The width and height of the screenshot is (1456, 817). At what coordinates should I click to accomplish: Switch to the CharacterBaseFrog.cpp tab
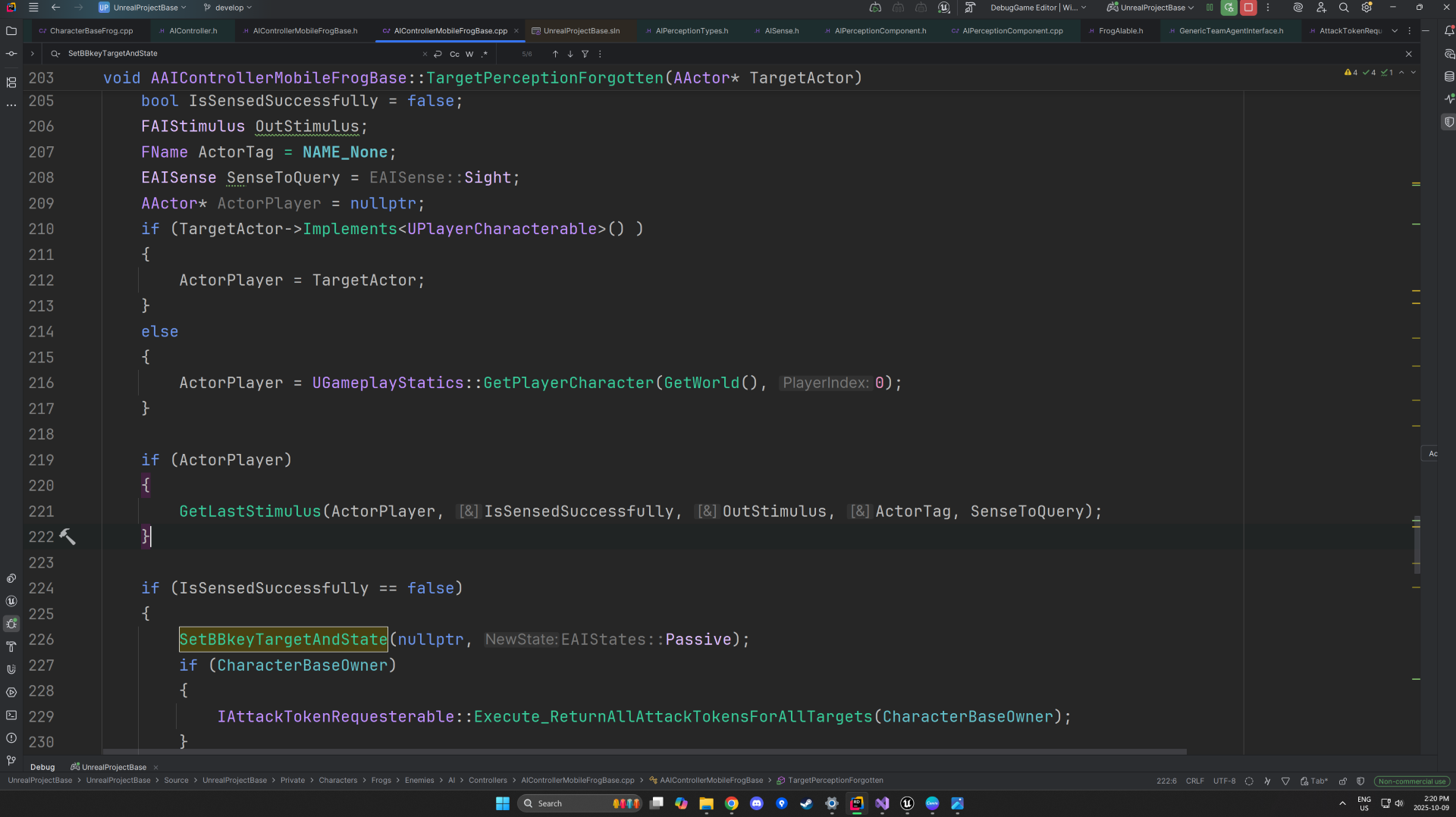[x=91, y=31]
